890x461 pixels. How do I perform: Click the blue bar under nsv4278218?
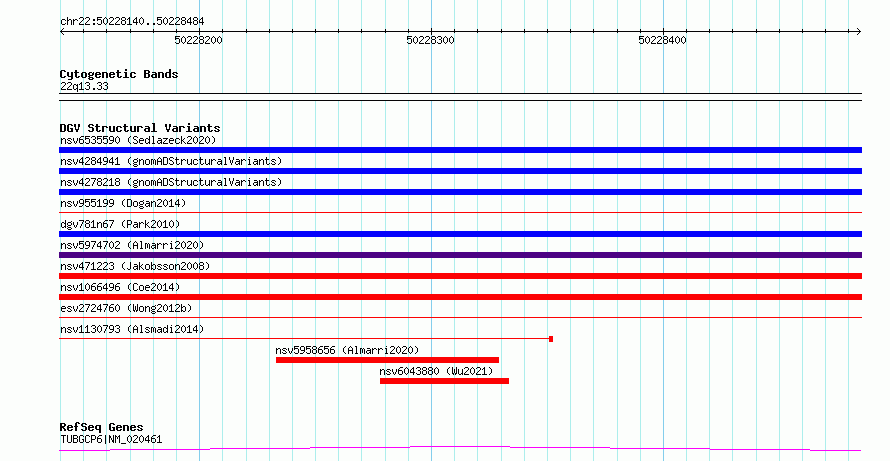click(460, 192)
